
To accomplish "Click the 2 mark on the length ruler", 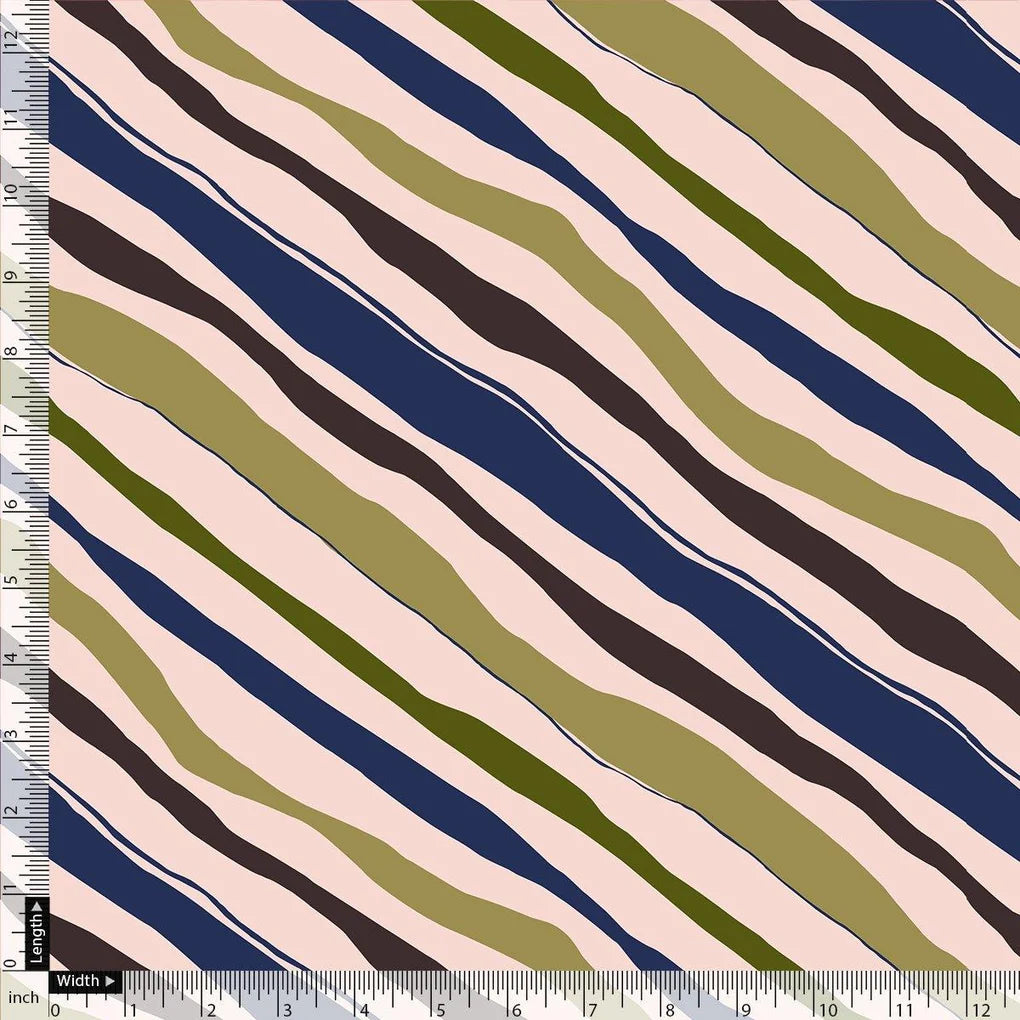I will coord(12,812).
